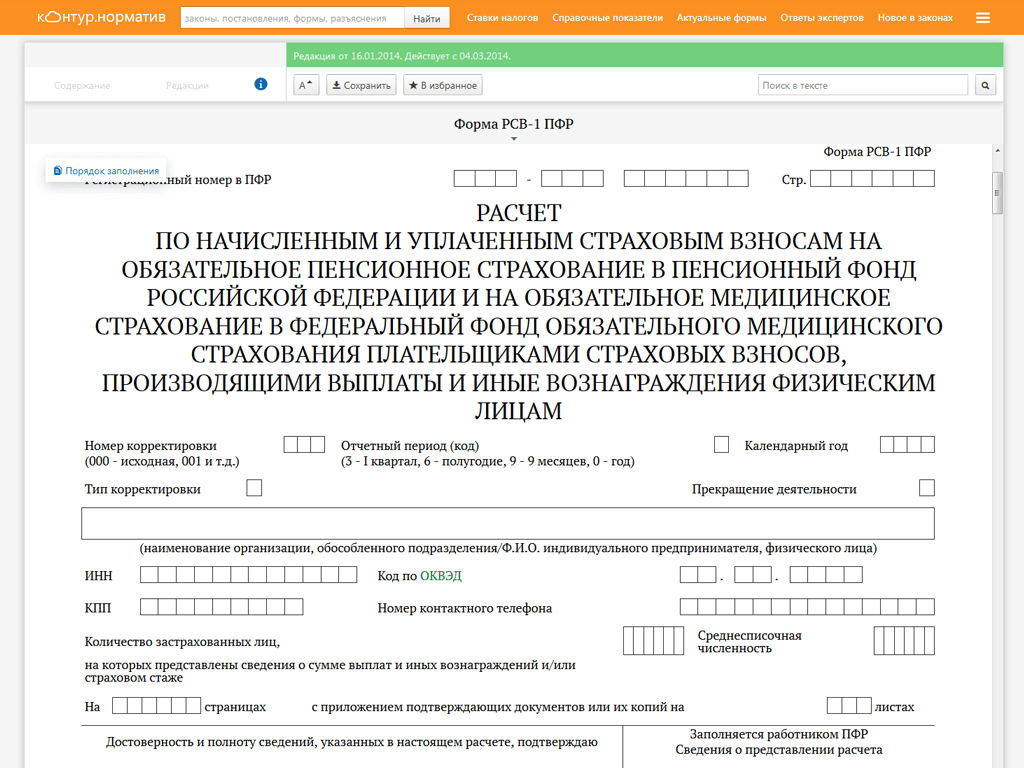Click the organization name field box
Image resolution: width=1024 pixels, height=768 pixels.
coord(508,524)
